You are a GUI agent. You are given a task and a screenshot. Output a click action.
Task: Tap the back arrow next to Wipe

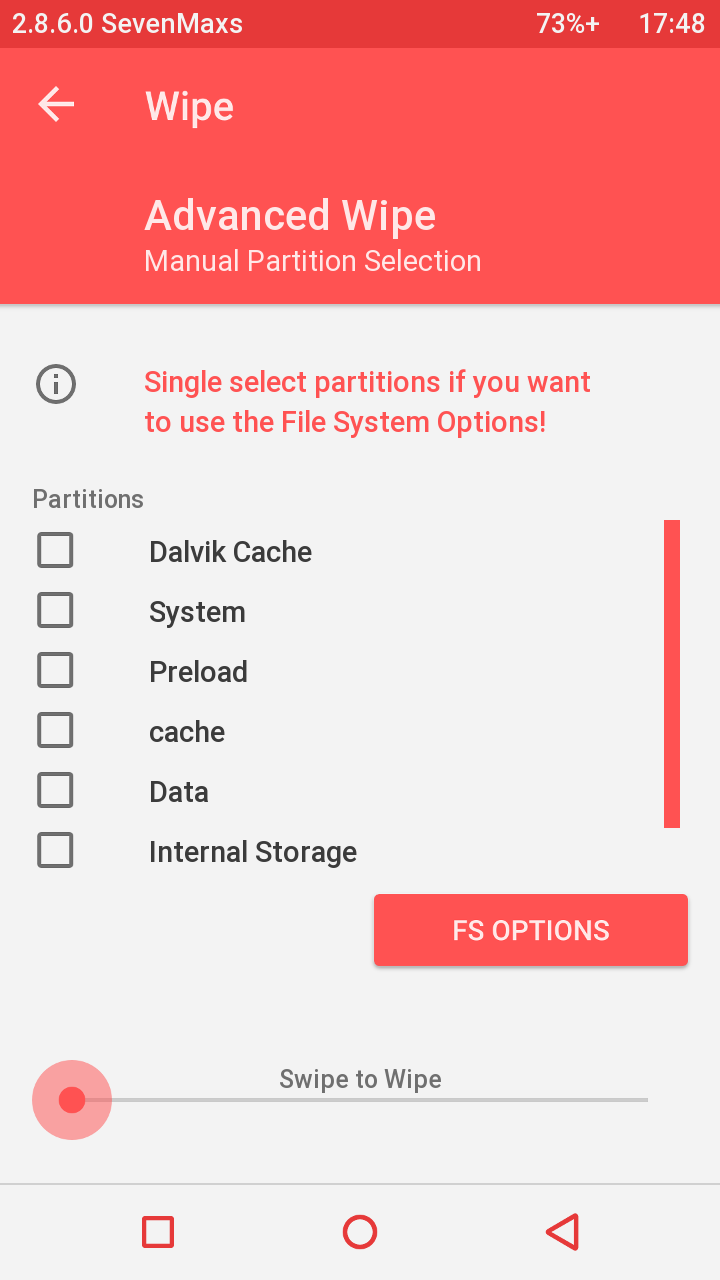point(56,104)
